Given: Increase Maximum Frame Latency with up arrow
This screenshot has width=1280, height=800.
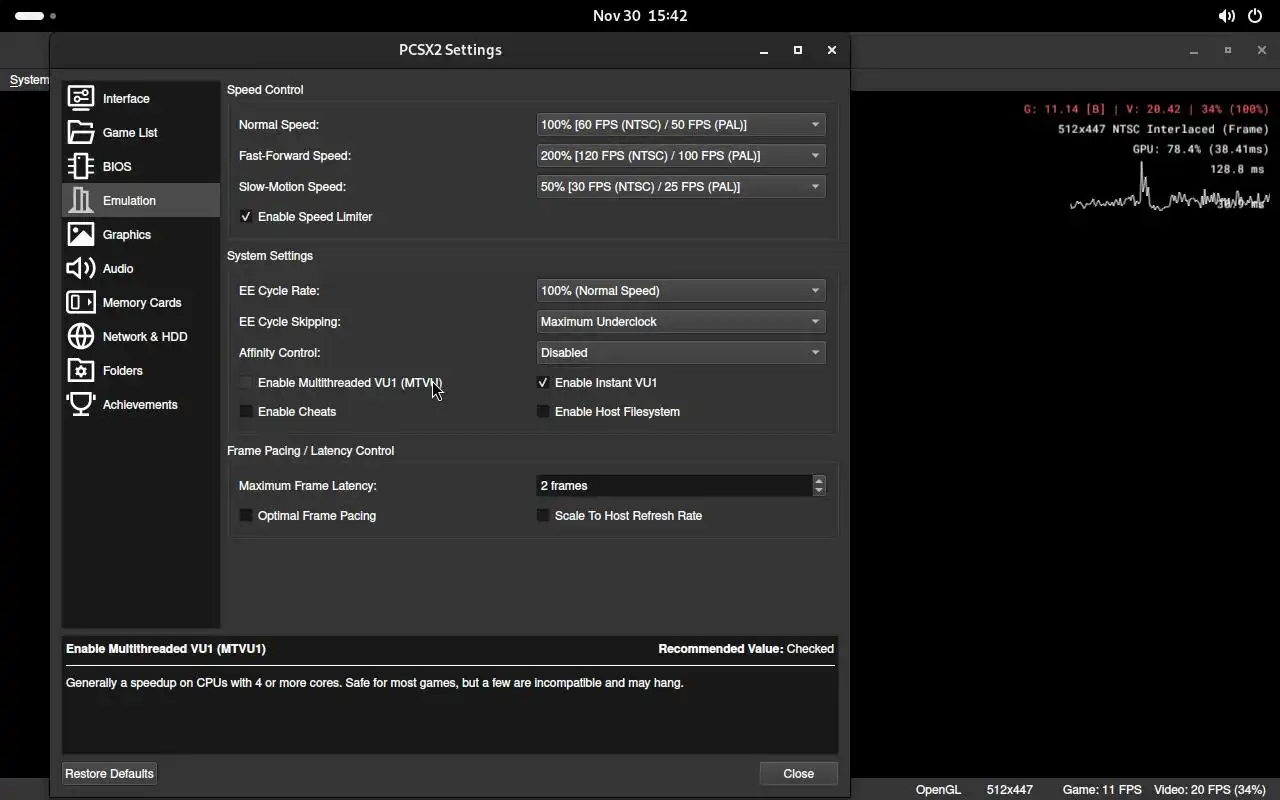Looking at the screenshot, I should point(819,480).
